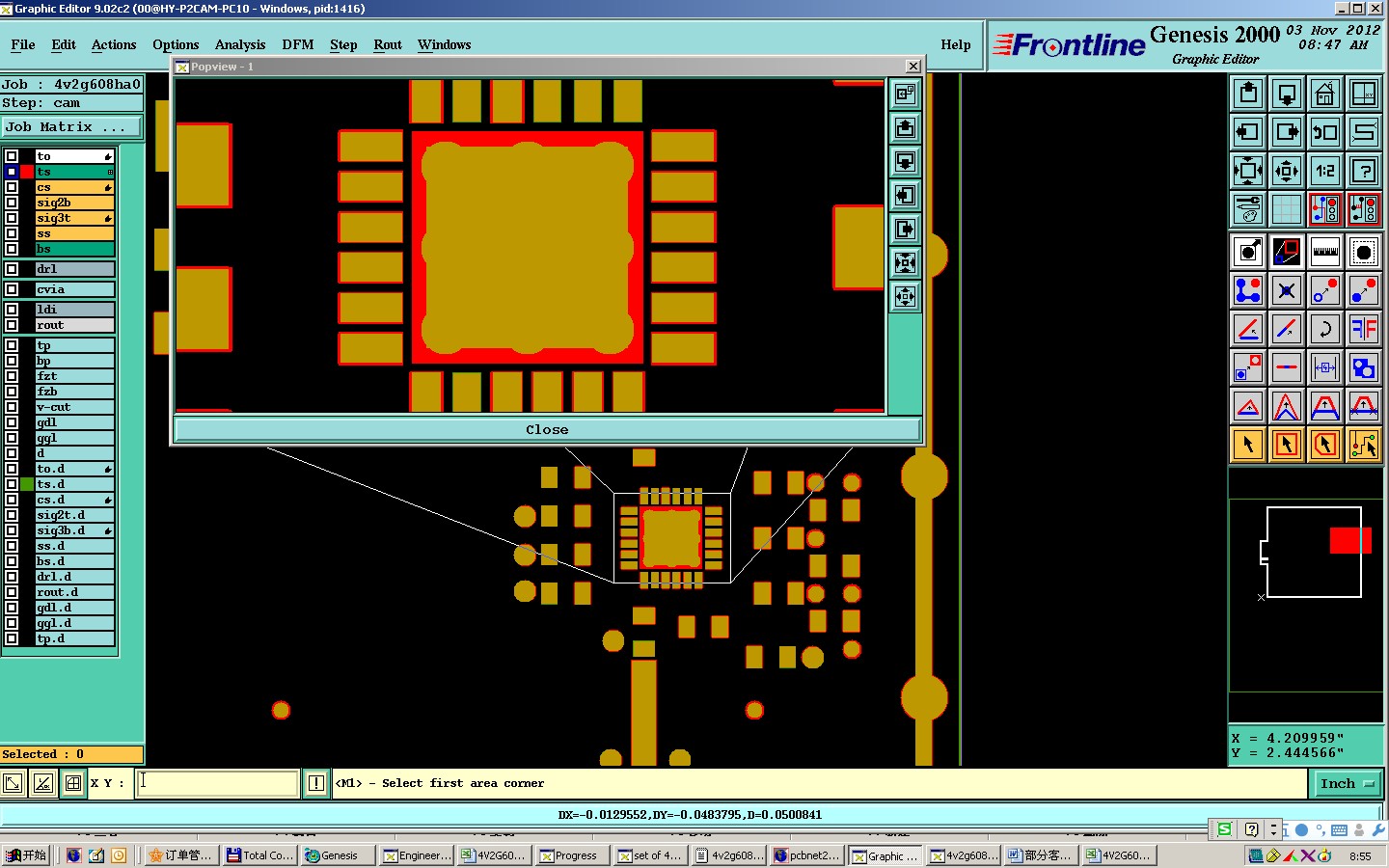Viewport: 1389px width, 868px height.
Task: Click the pan down icon in main toolbar
Action: 1287,94
